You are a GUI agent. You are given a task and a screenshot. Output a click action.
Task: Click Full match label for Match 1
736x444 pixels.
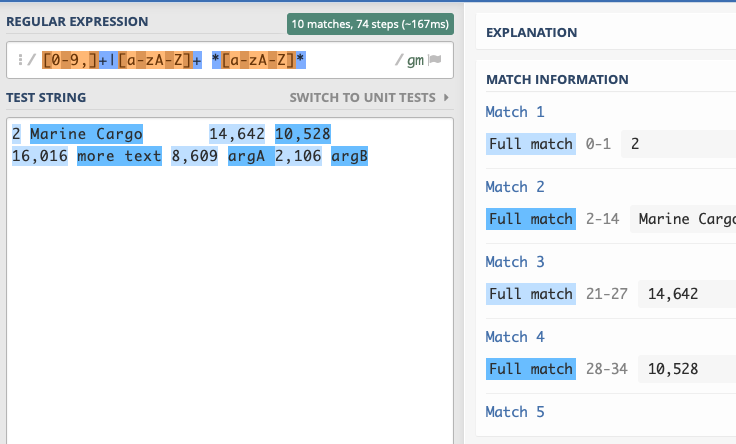click(x=531, y=144)
